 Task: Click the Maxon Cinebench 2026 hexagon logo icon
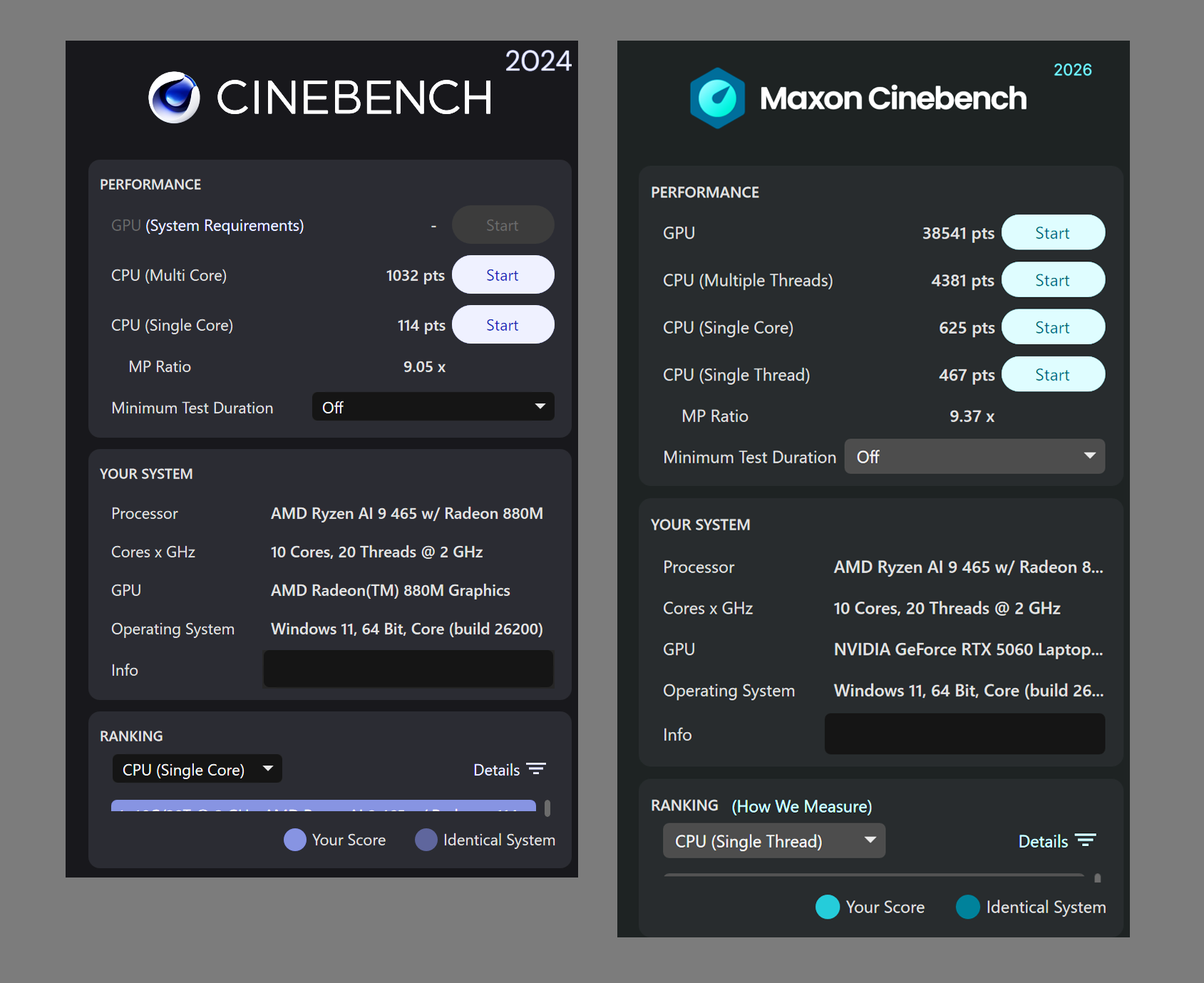717,98
